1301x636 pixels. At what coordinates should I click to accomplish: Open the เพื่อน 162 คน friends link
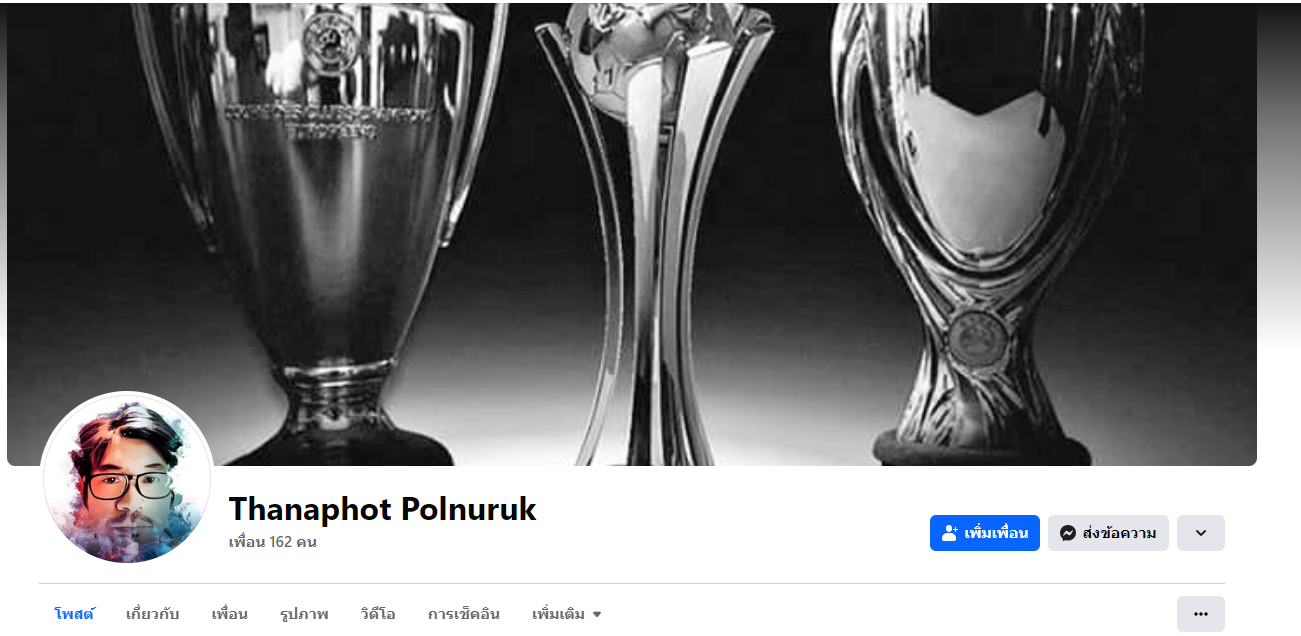273,542
